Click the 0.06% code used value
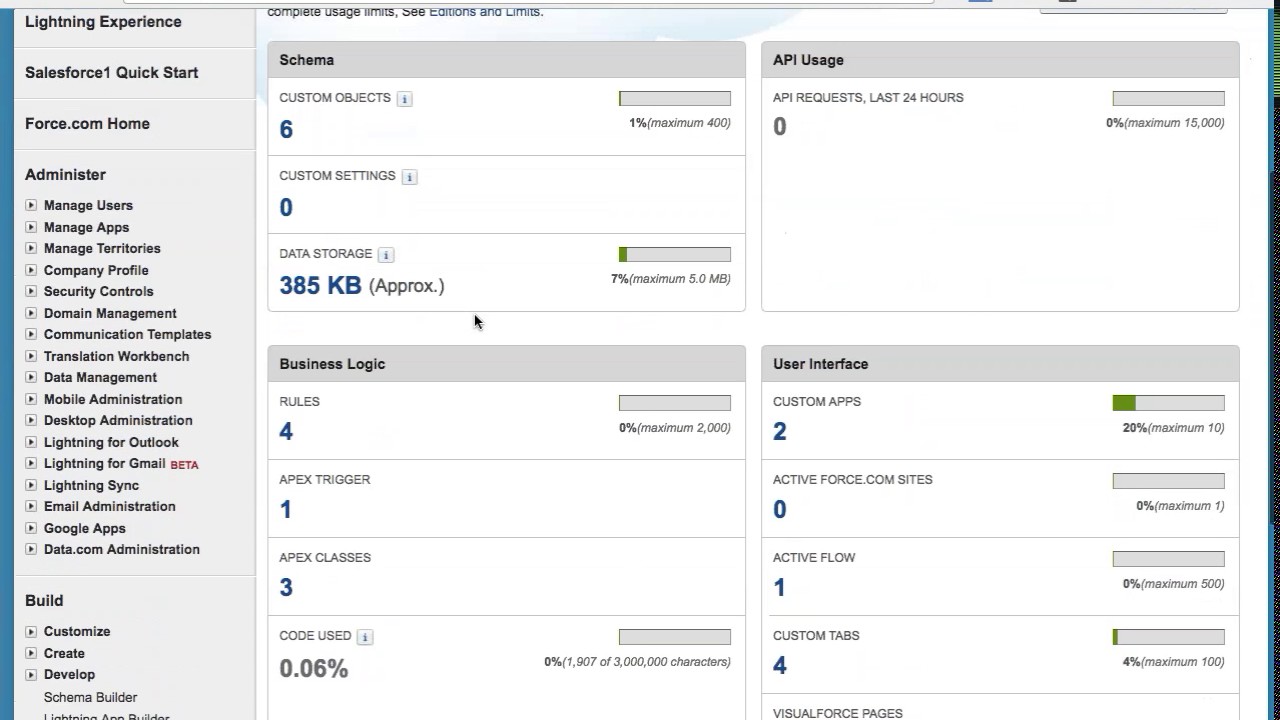The height and width of the screenshot is (720, 1280). 314,668
